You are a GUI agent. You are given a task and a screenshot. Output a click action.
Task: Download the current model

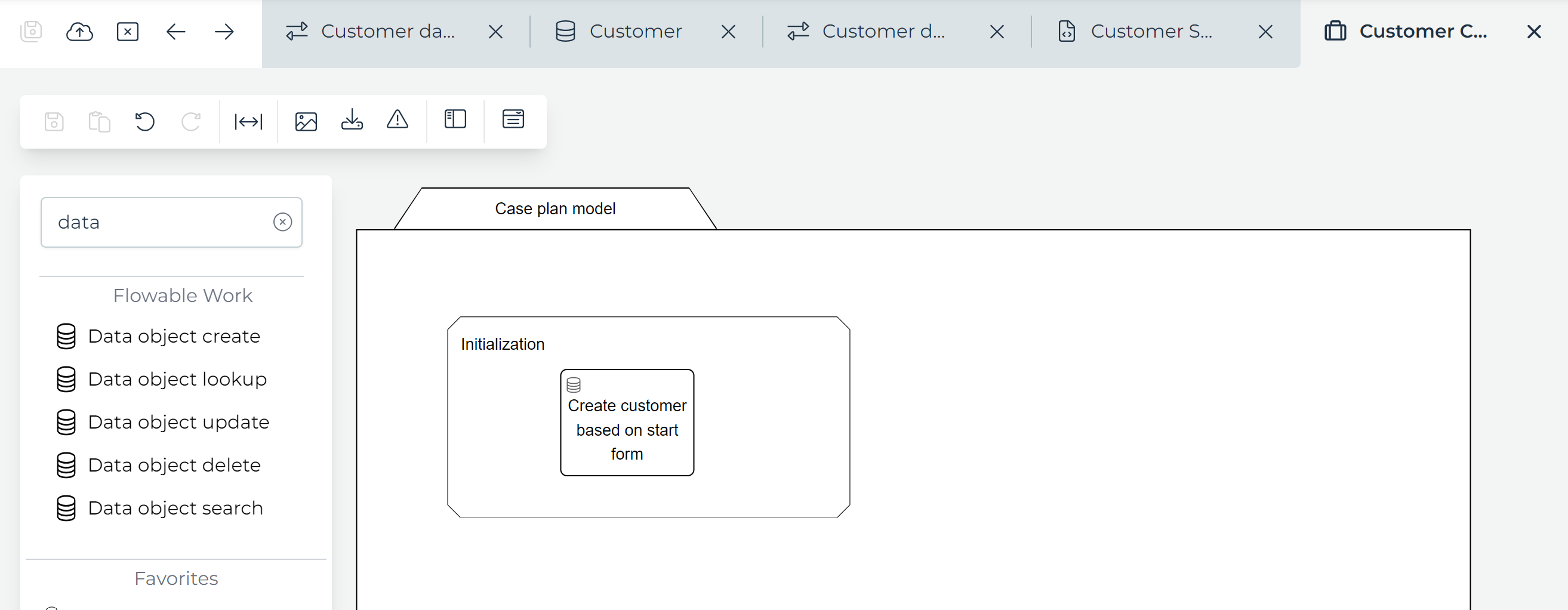(x=352, y=121)
